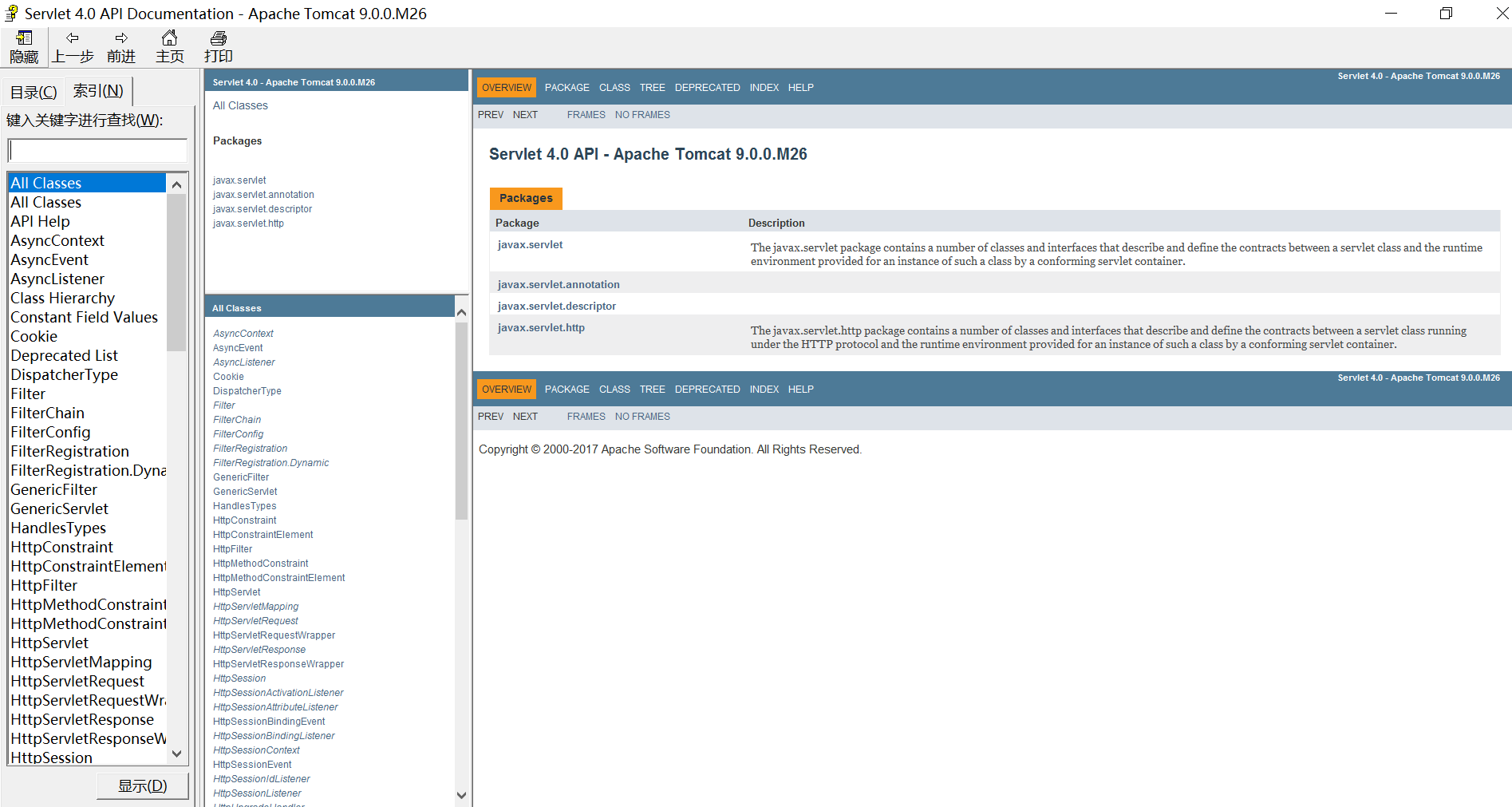1512x807 pixels.
Task: Go forward with the 前进 arrow icon
Action: tap(121, 46)
